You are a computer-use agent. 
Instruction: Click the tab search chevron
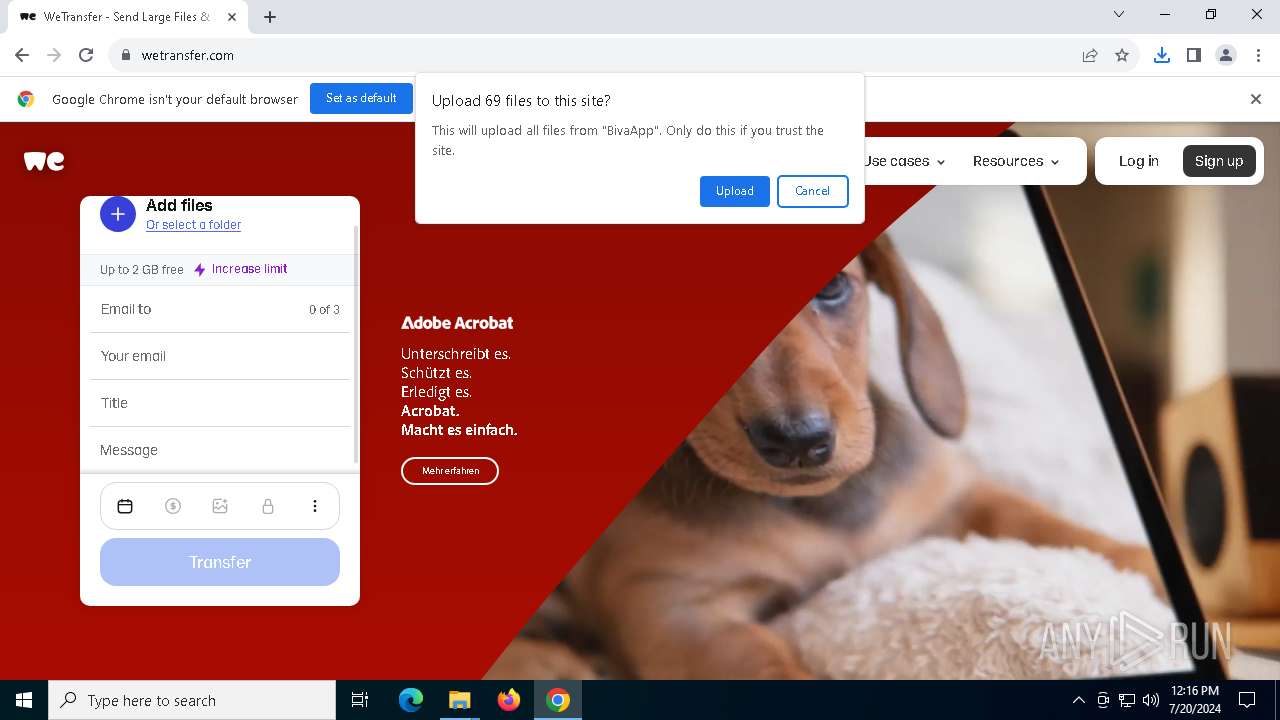pos(1119,15)
